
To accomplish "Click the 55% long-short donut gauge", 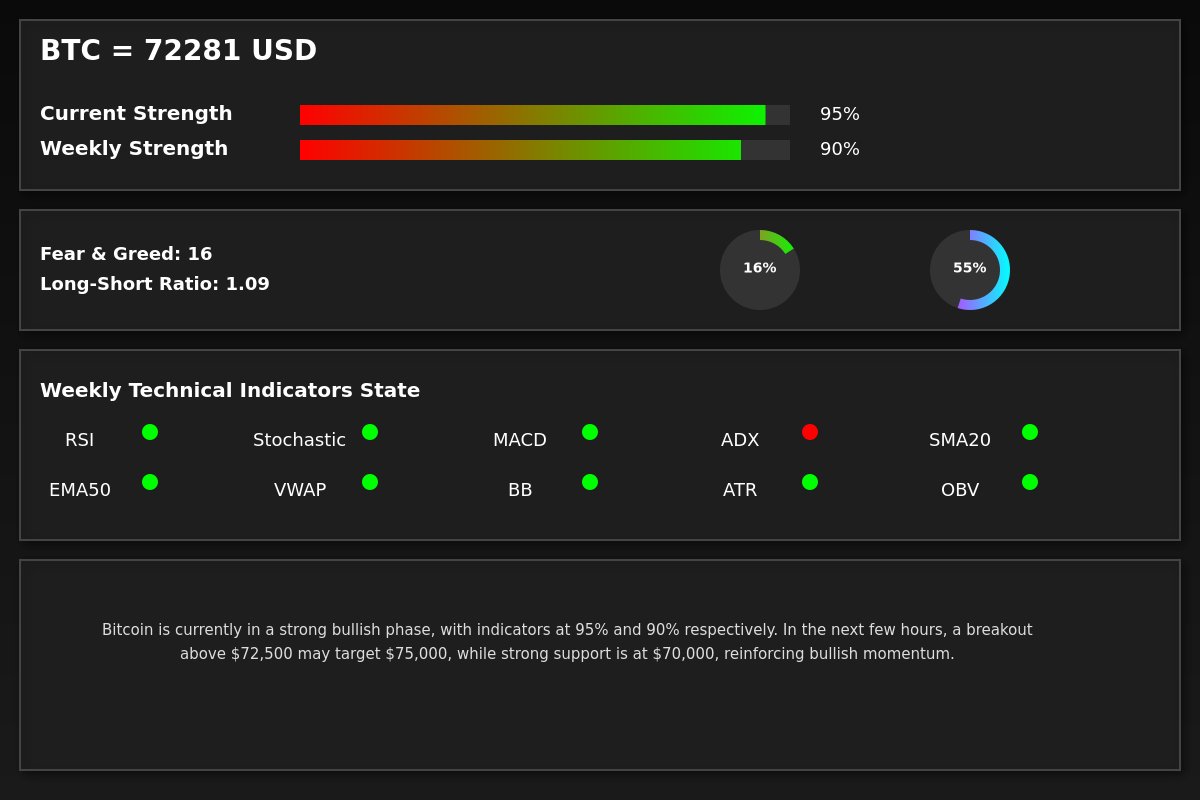I will coord(970,270).
